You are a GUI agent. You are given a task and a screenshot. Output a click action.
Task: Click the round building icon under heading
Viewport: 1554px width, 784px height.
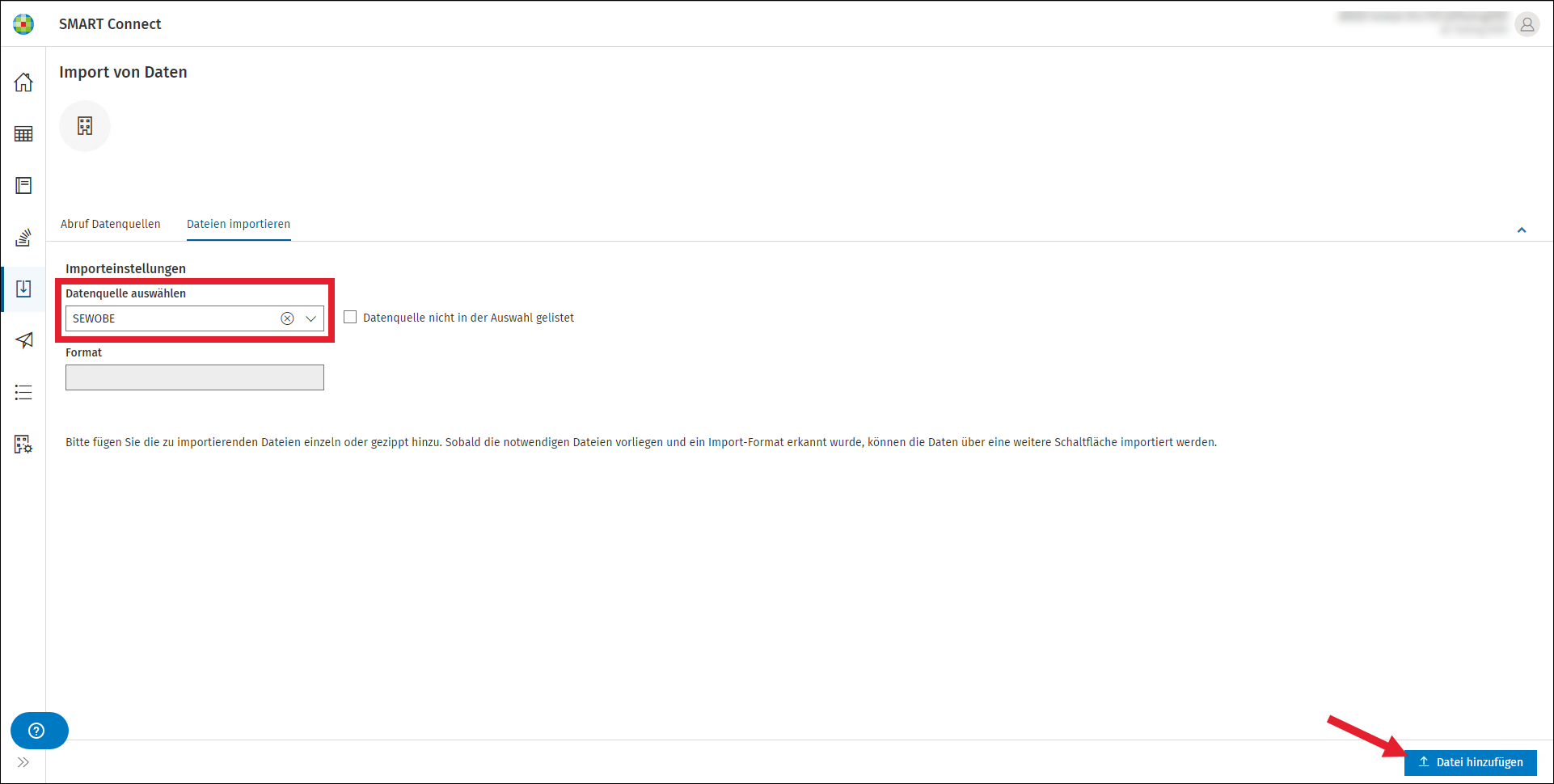tap(85, 126)
